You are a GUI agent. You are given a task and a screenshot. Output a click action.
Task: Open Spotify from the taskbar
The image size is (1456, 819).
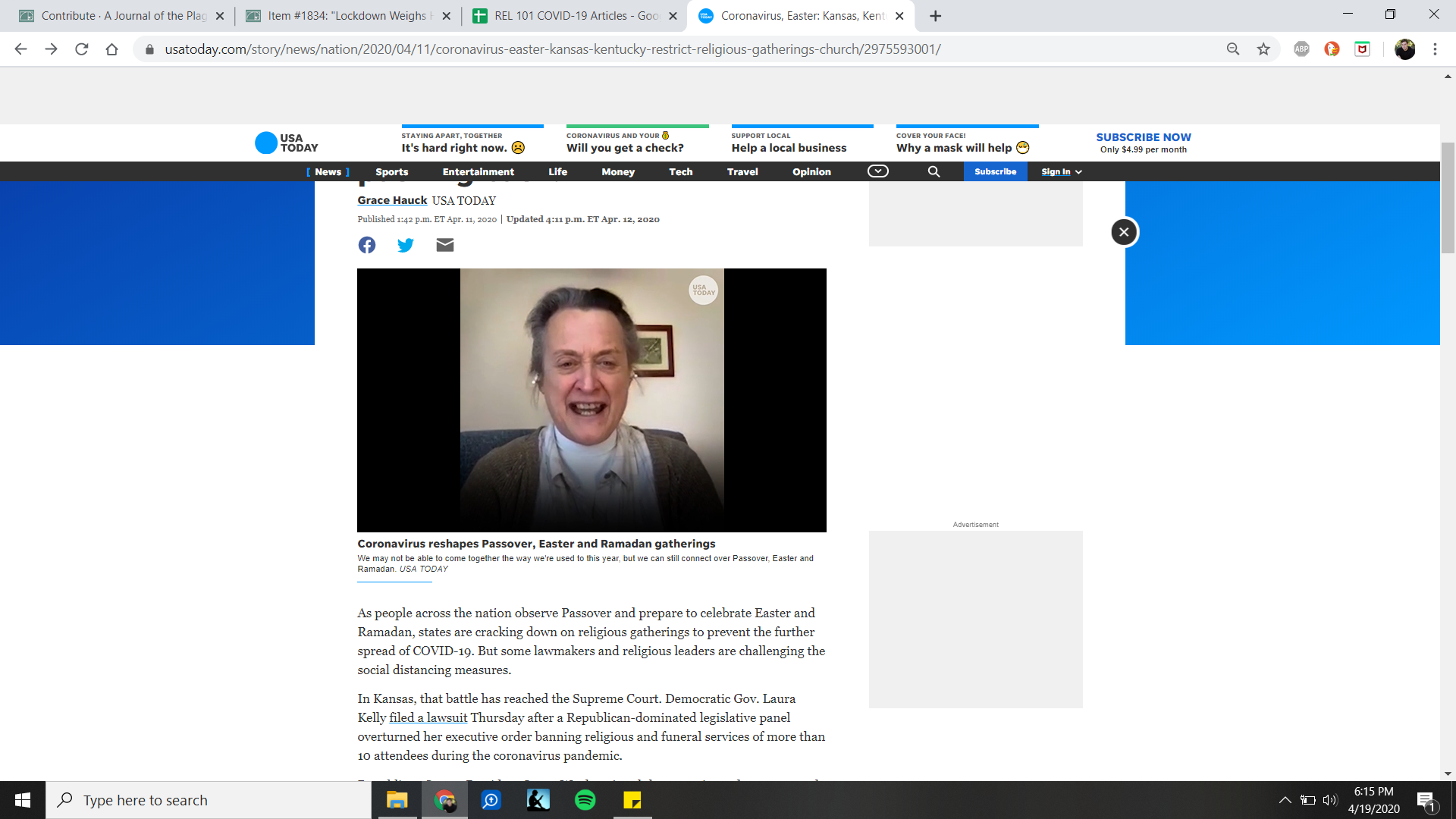click(585, 800)
